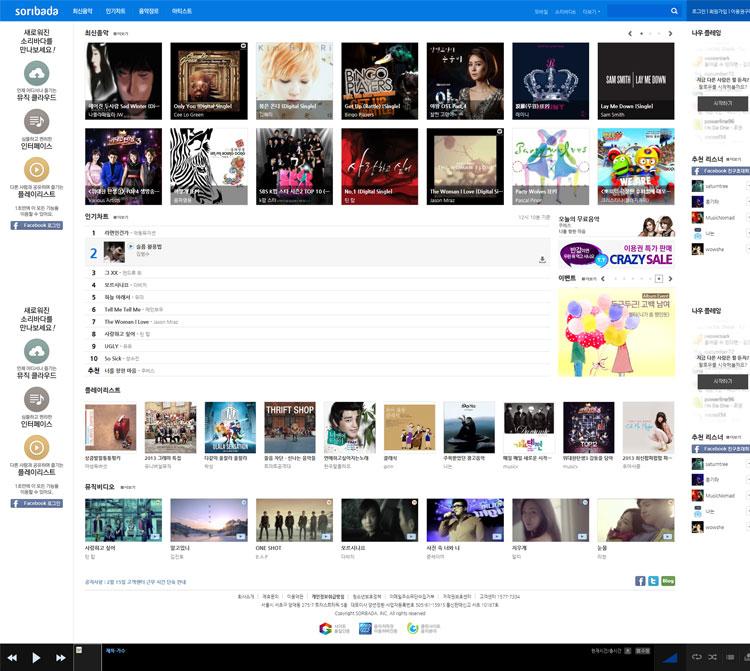Play the 사랑하고 싶어 music video
Image resolution: width=750 pixels, height=671 pixels.
pos(123,520)
